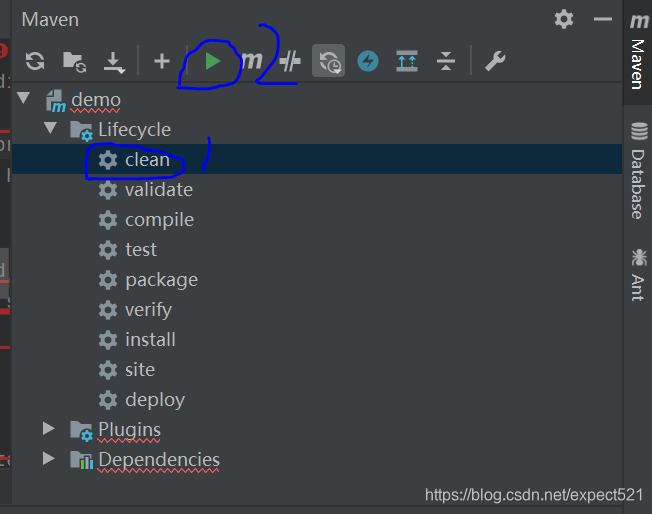Select the install lifecycle goal
The height and width of the screenshot is (514, 652).
(151, 340)
